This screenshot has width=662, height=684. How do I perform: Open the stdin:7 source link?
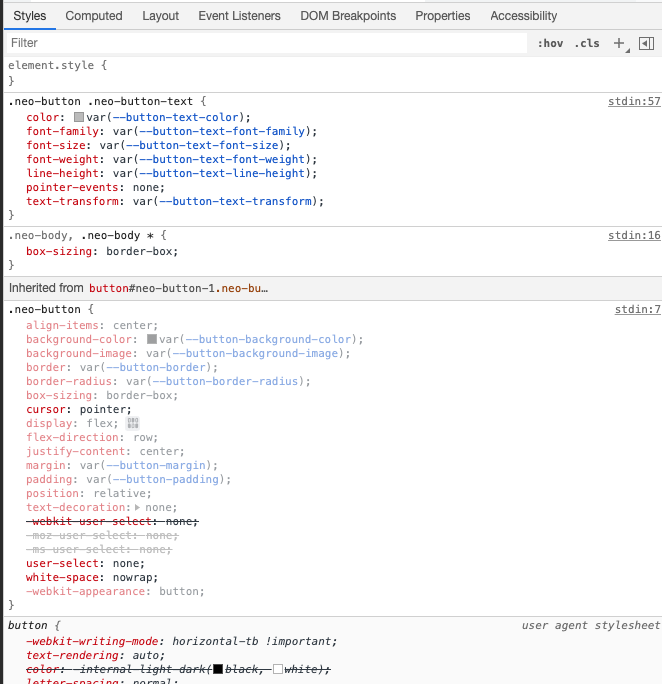click(x=638, y=309)
